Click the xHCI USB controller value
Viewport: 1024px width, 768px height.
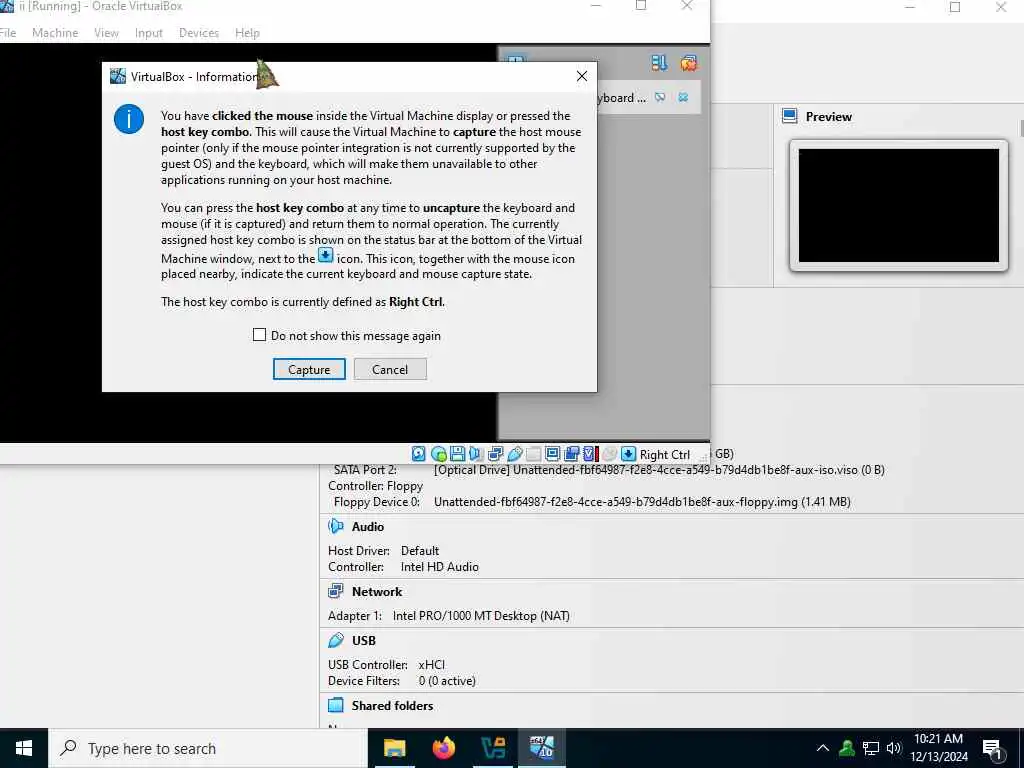tap(432, 665)
